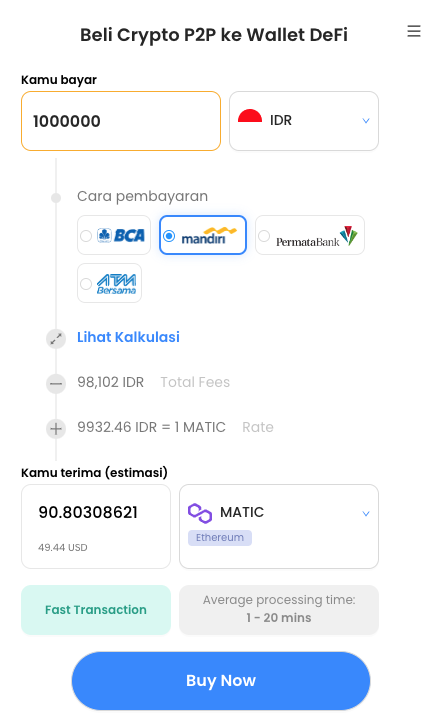Viewport: 445px width, 721px height.
Task: Open the hamburger menu icon
Action: point(414,31)
